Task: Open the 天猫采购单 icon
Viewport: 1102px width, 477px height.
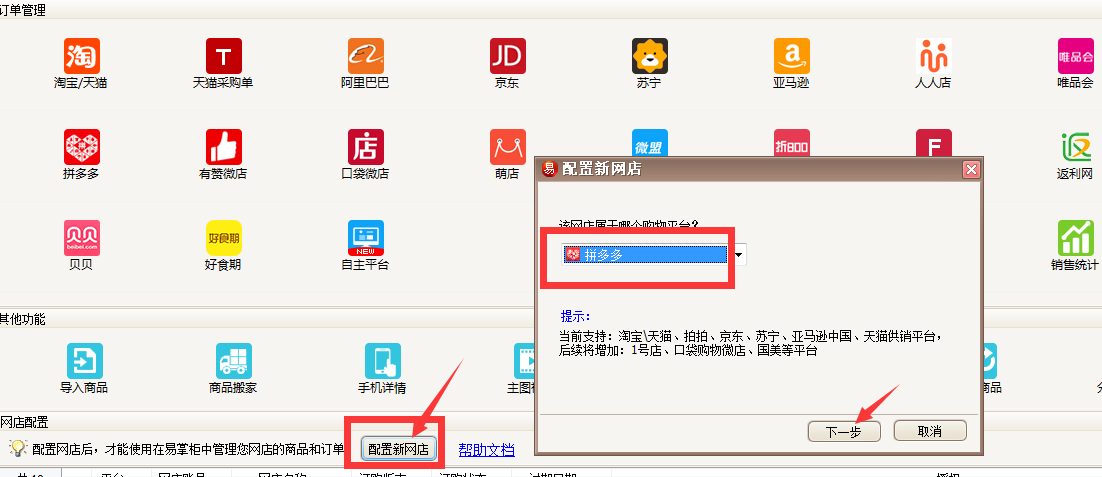Action: pyautogui.click(x=223, y=55)
